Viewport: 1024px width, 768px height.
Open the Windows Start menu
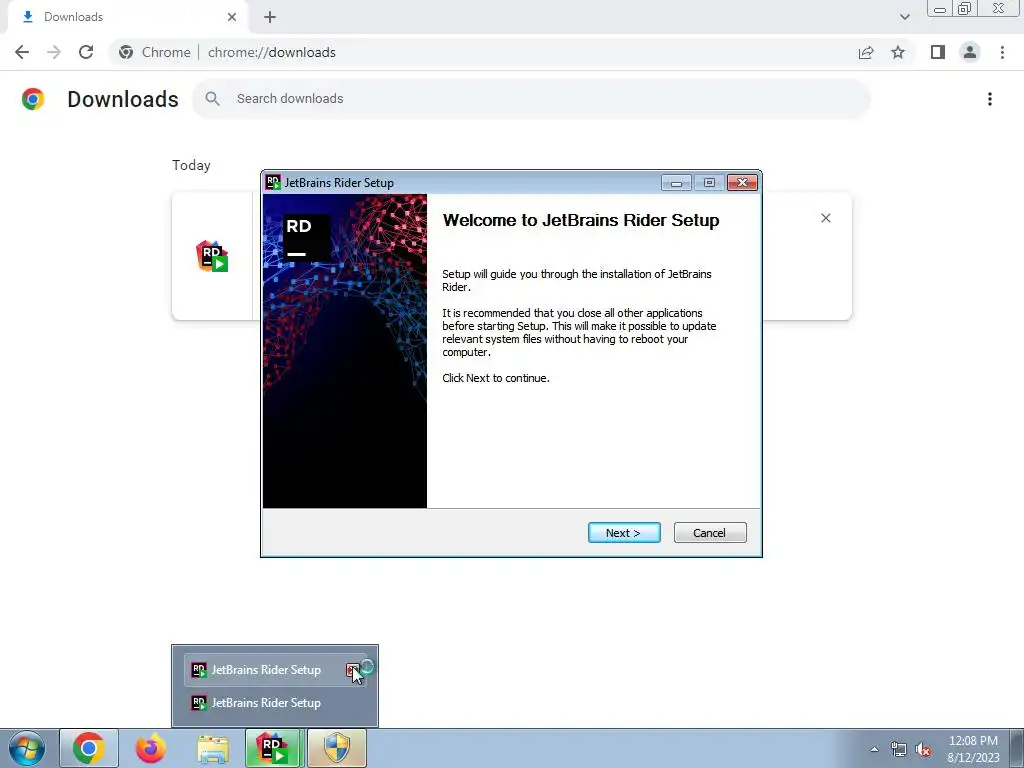[26, 748]
